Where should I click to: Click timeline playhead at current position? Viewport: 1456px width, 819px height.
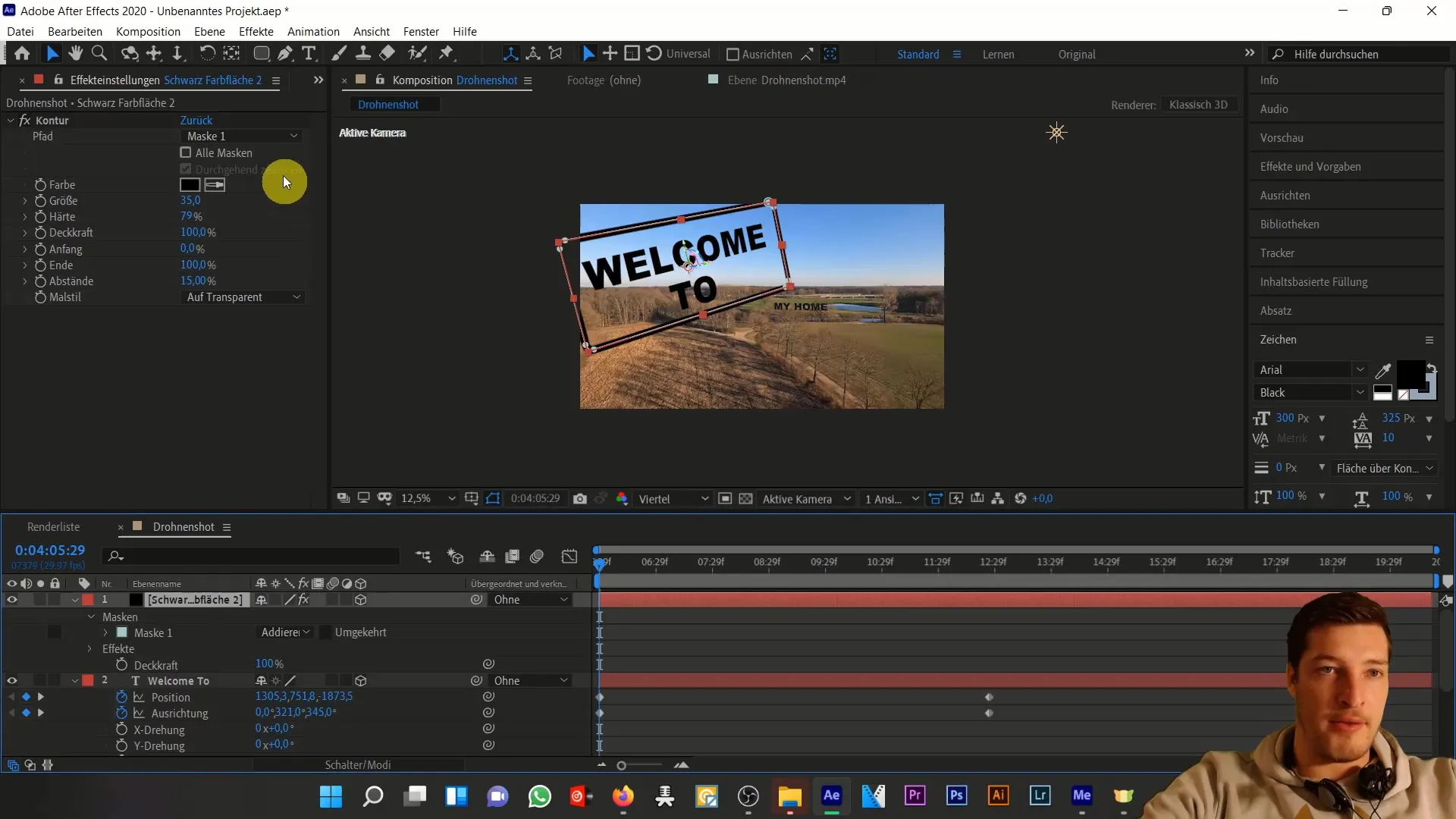point(600,562)
